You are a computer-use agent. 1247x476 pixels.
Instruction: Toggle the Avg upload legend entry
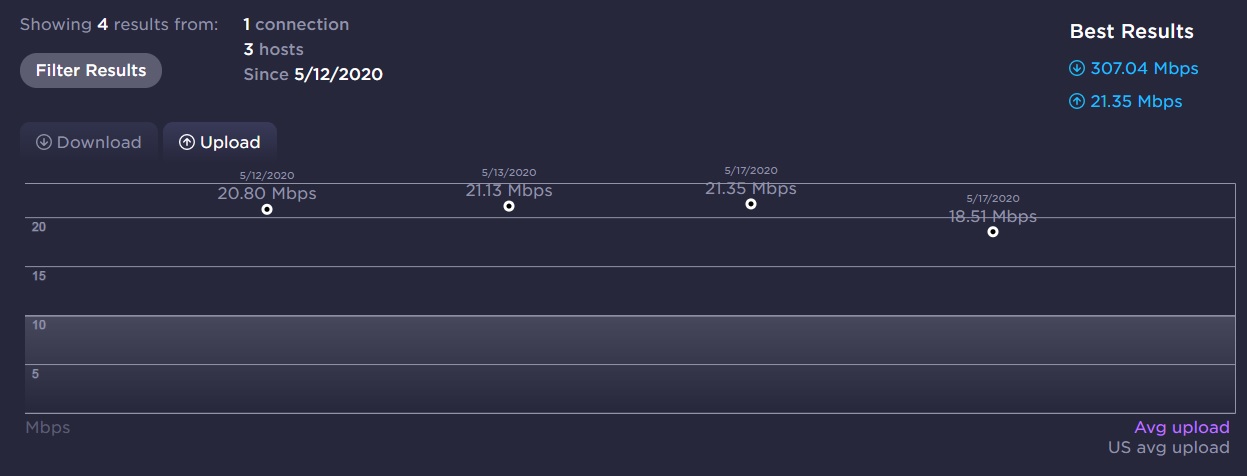(1181, 428)
